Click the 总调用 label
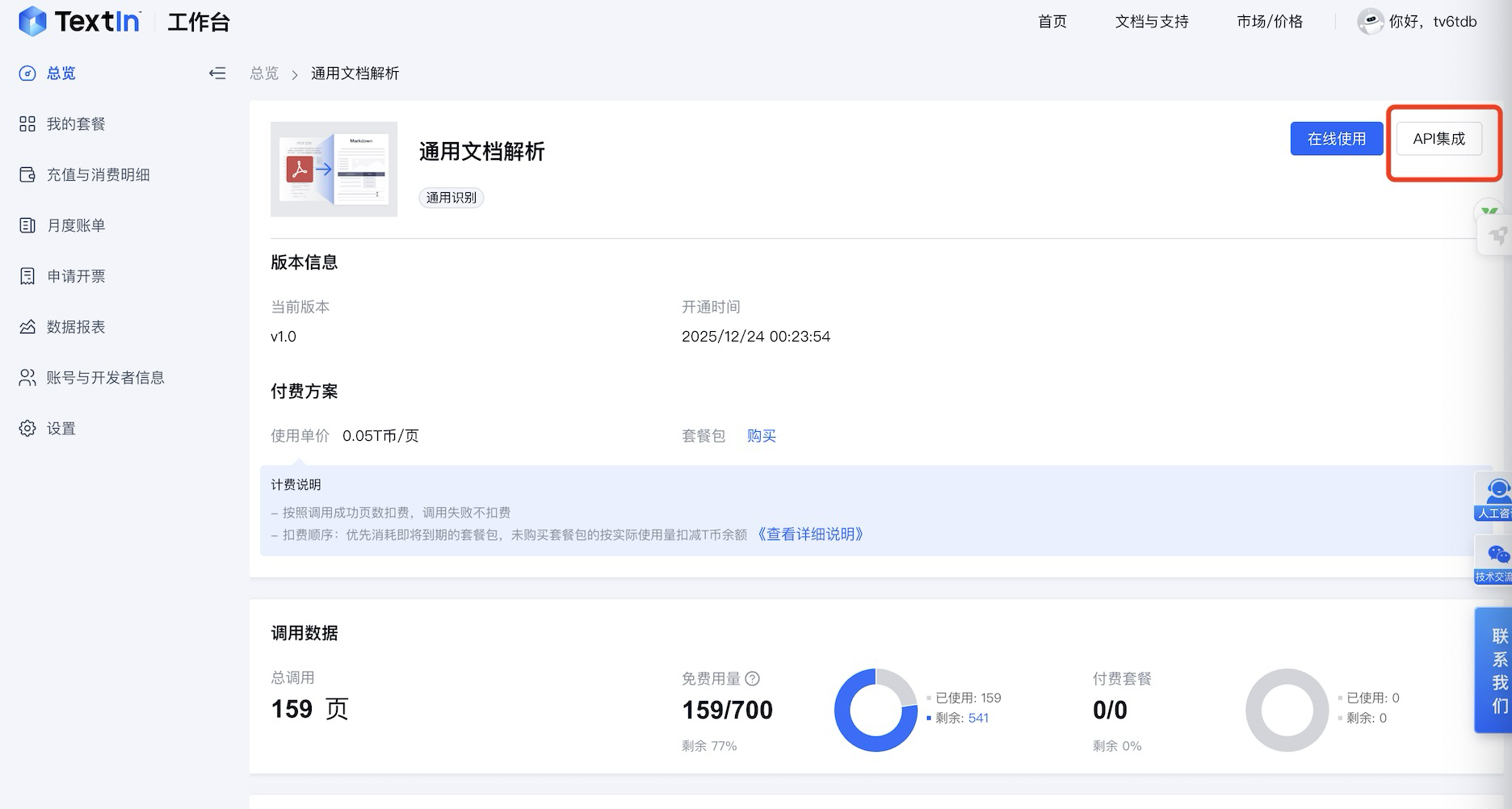The image size is (1512, 809). tap(292, 678)
